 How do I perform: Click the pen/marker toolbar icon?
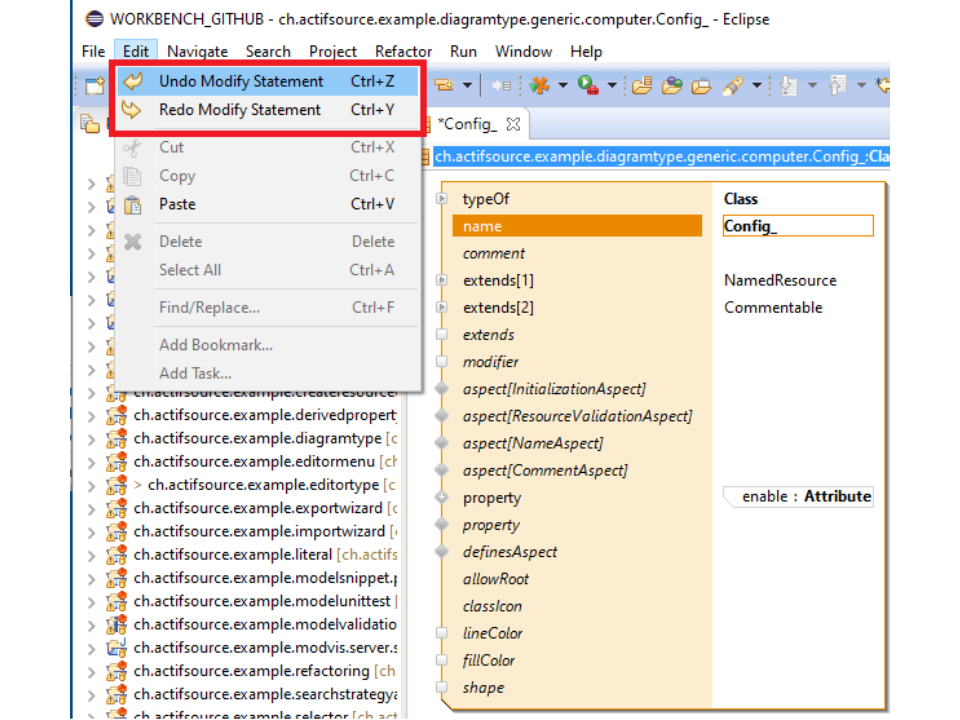[x=732, y=86]
